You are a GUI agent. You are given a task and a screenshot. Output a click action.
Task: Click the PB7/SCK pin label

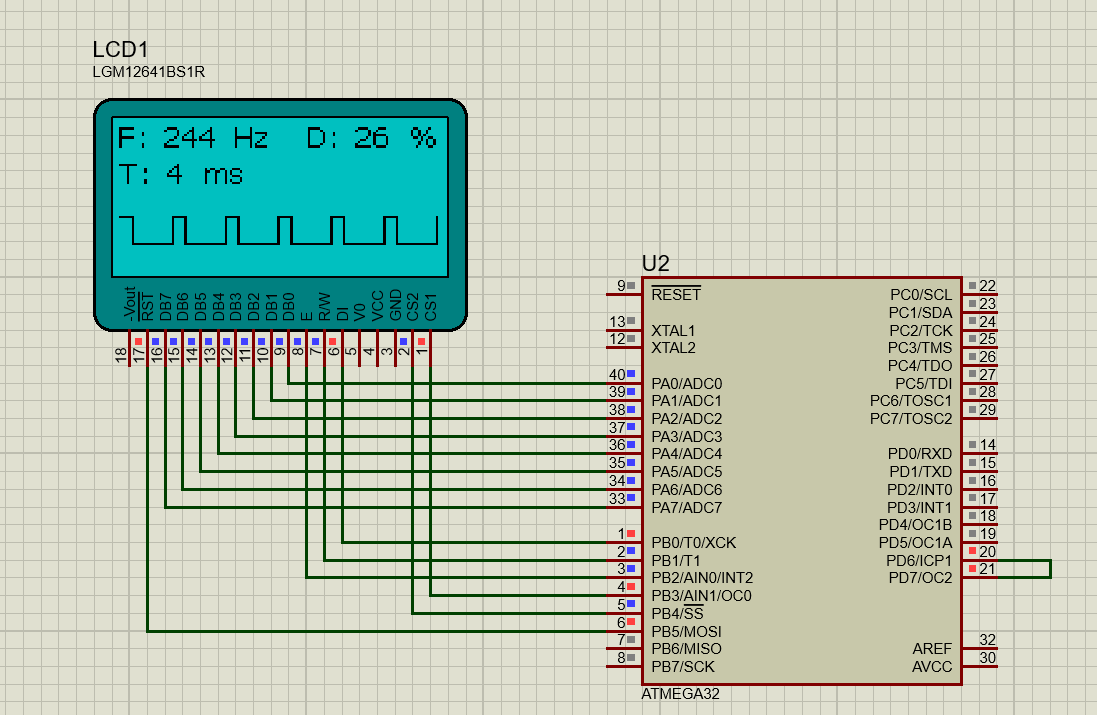click(683, 667)
